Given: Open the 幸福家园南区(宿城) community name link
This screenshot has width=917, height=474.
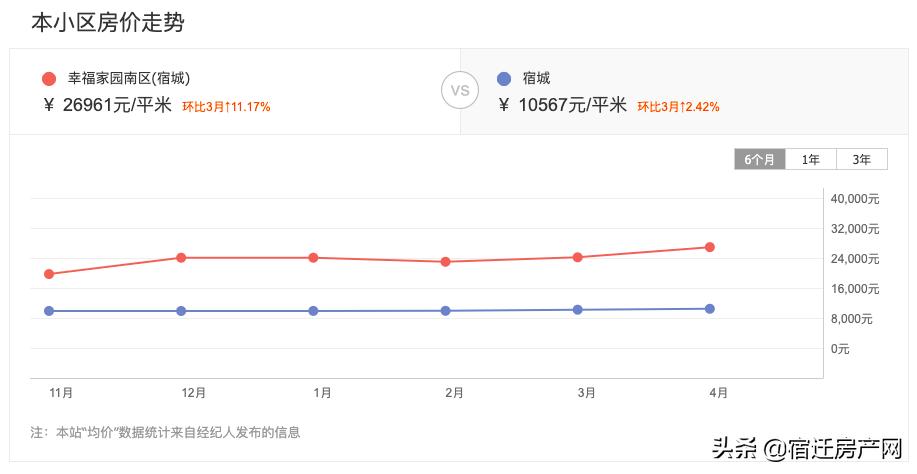Looking at the screenshot, I should [x=129, y=79].
